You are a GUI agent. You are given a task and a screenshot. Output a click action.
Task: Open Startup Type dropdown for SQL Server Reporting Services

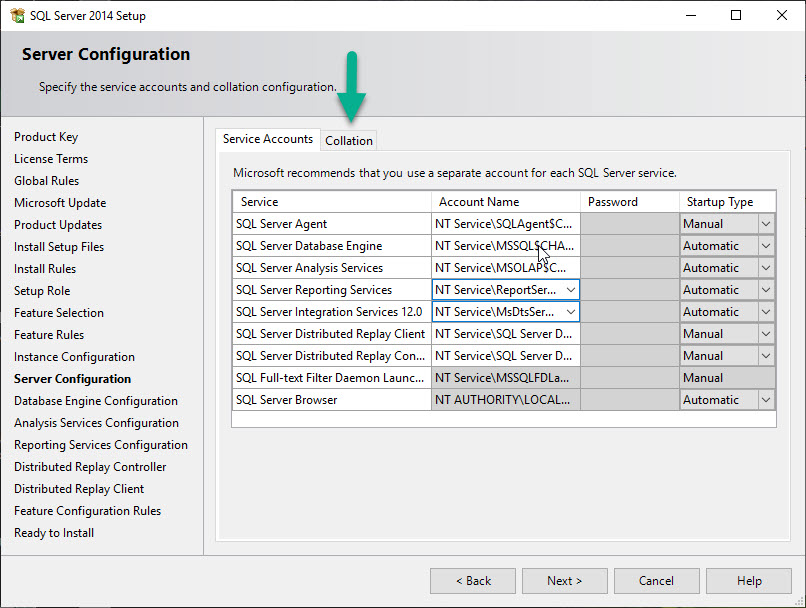[x=766, y=290]
